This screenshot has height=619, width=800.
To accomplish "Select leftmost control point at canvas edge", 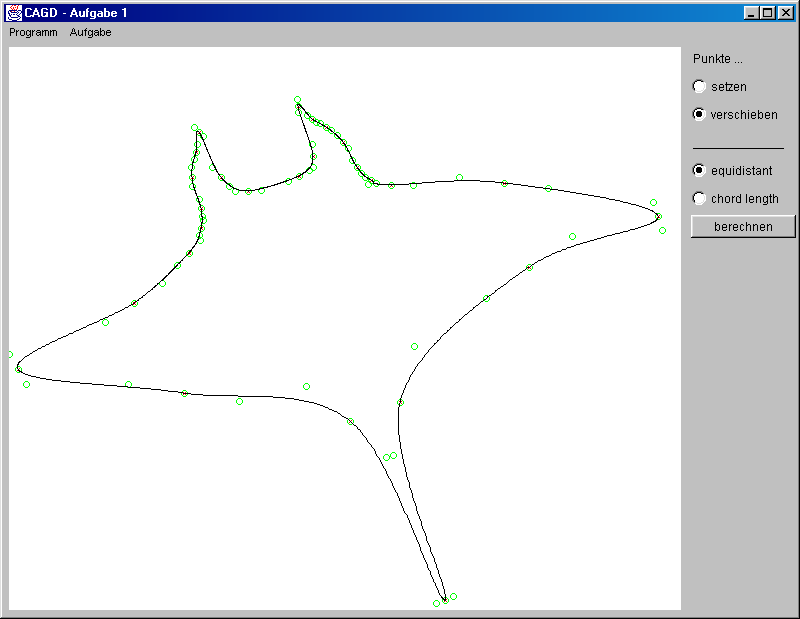I will click(x=10, y=355).
